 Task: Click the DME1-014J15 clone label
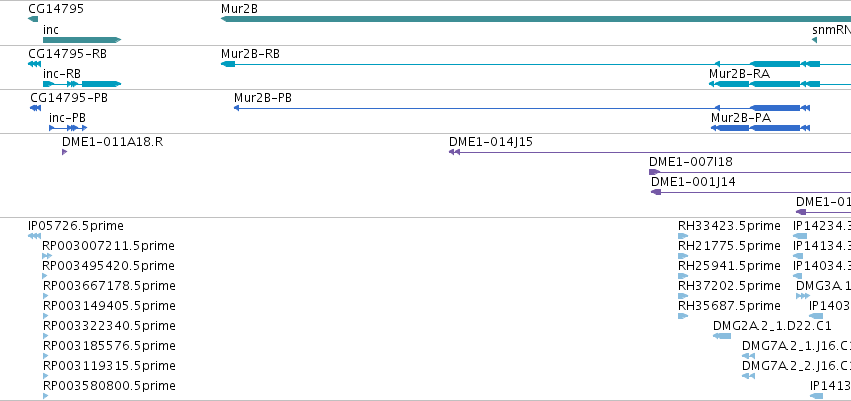pyautogui.click(x=491, y=142)
